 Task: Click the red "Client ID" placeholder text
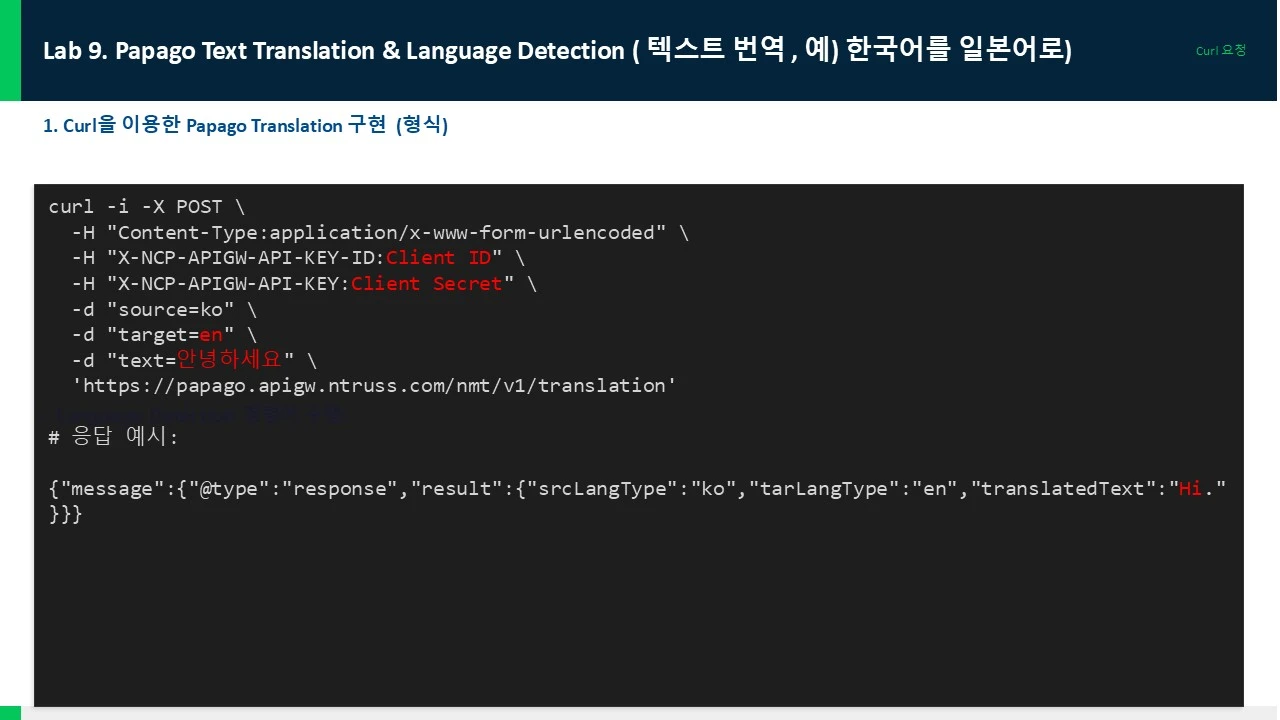click(439, 258)
